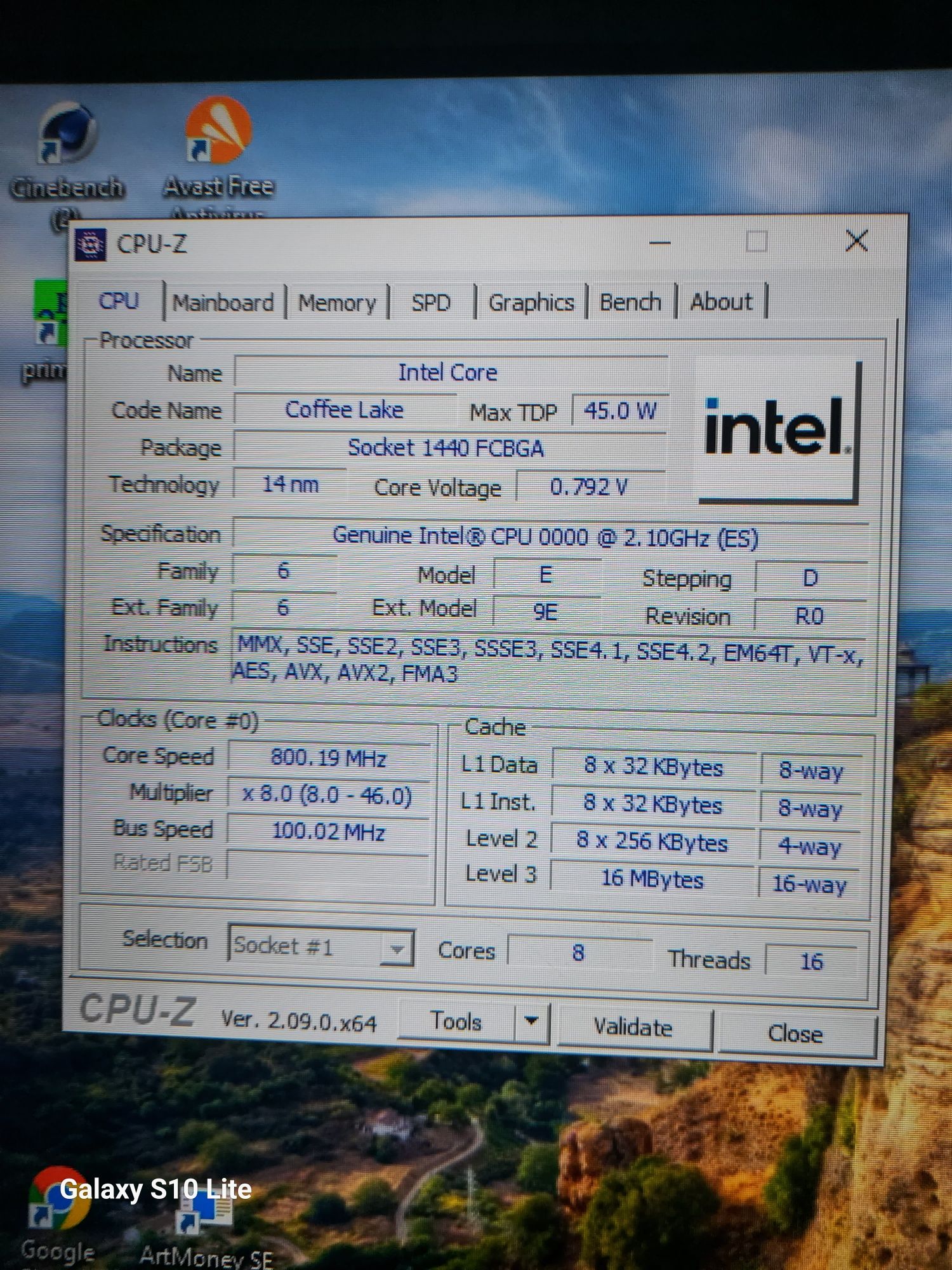The width and height of the screenshot is (952, 1270).
Task: Click the Coffee Lake code name value
Action: tap(345, 410)
